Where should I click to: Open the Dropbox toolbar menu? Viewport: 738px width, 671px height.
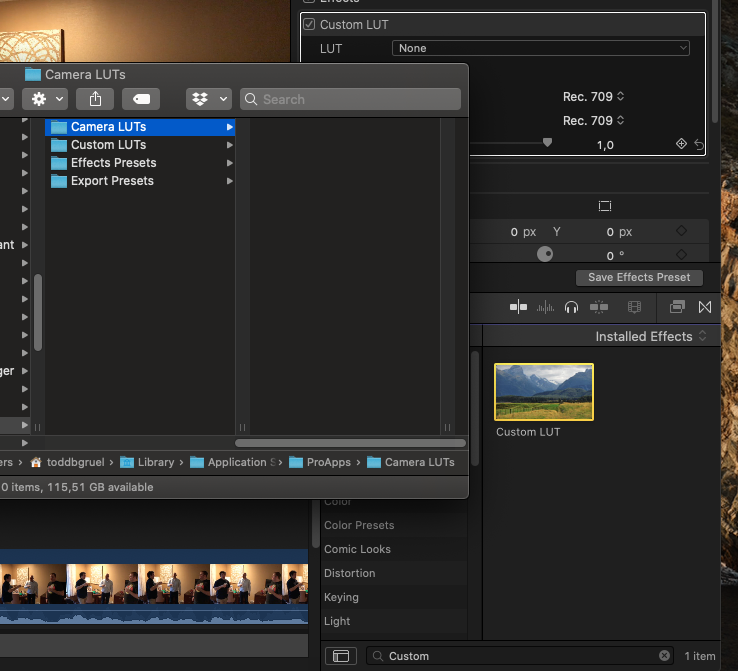209,99
